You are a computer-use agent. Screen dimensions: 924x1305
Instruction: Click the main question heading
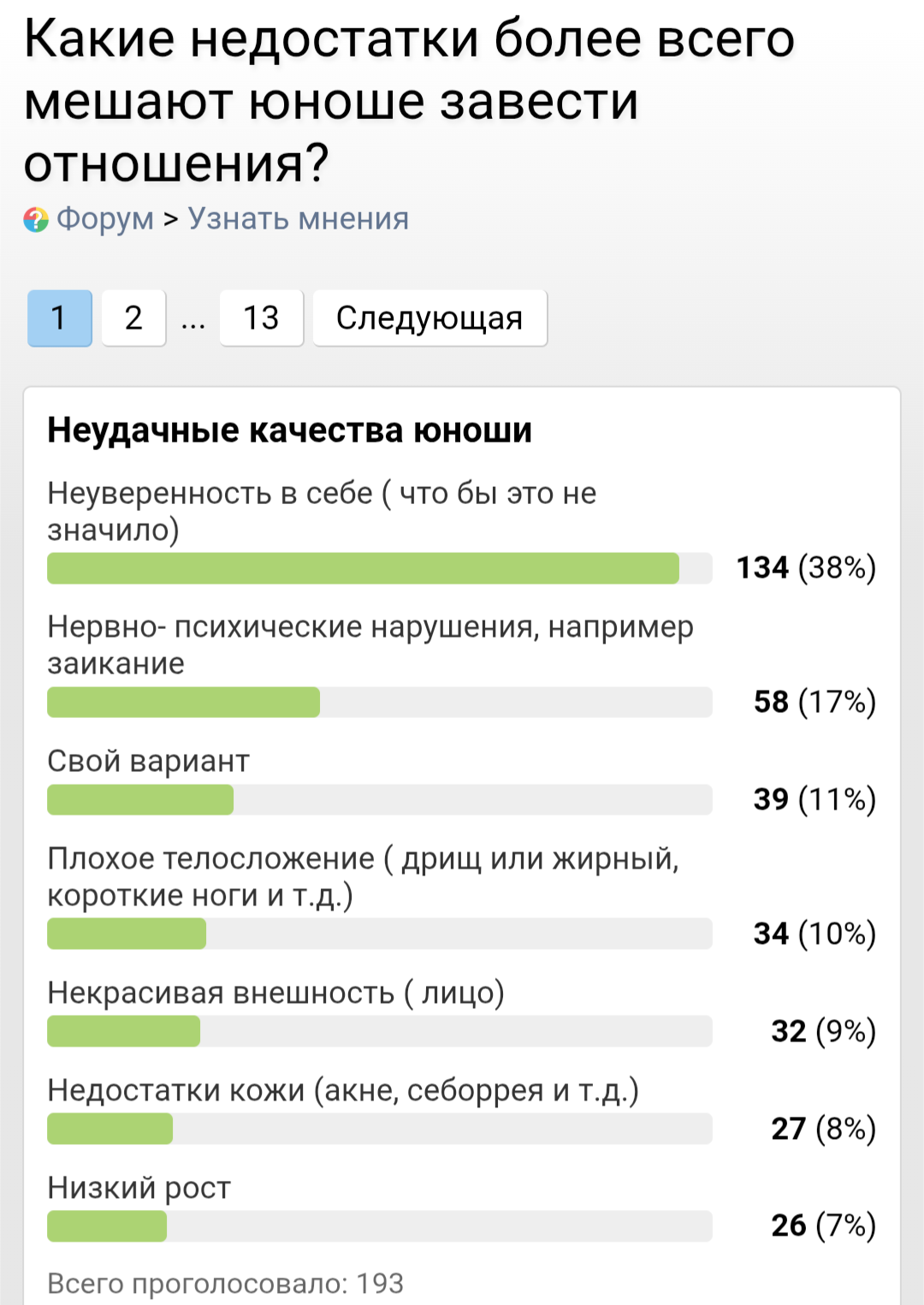[x=409, y=101]
